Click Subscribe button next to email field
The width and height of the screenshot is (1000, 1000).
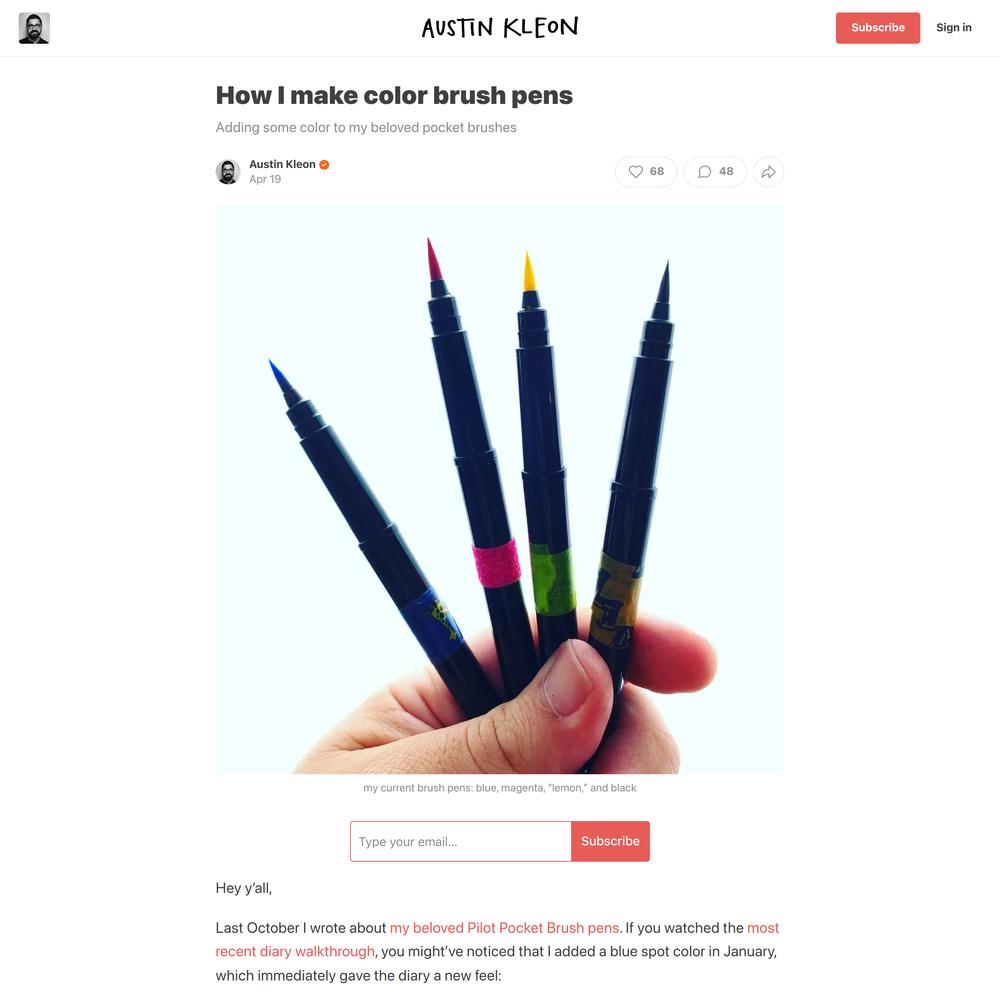610,841
